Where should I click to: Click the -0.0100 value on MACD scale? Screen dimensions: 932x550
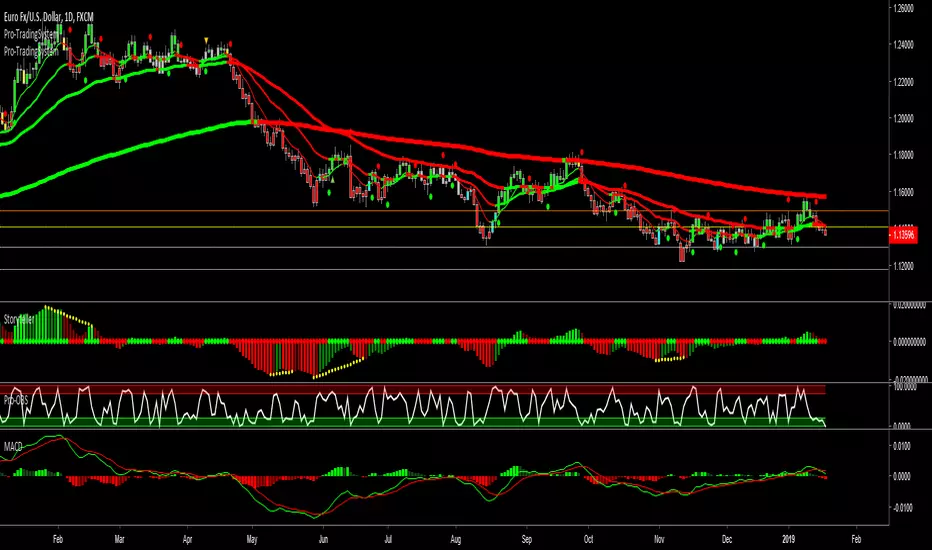tap(901, 507)
